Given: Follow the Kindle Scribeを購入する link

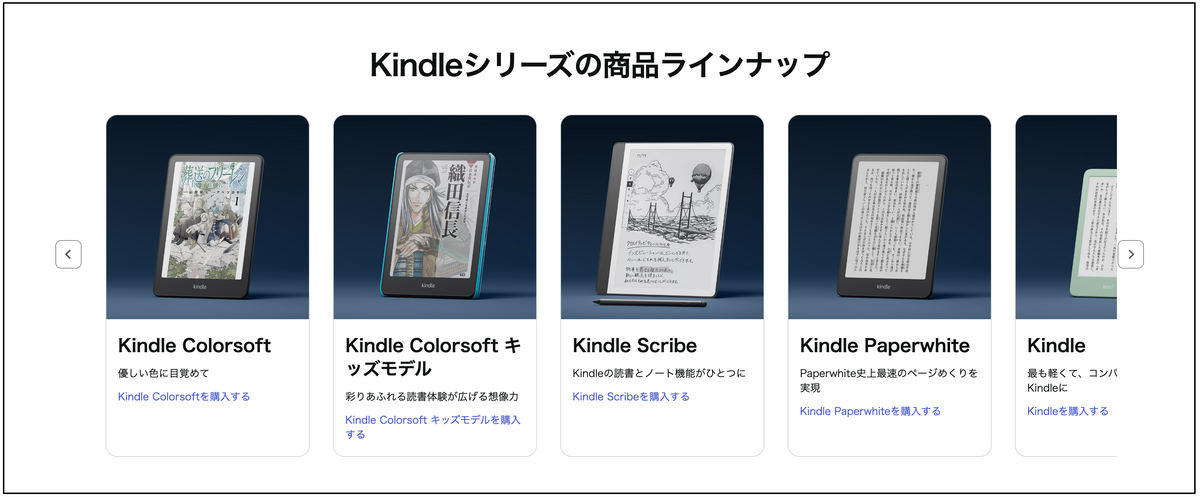Looking at the screenshot, I should click(631, 396).
